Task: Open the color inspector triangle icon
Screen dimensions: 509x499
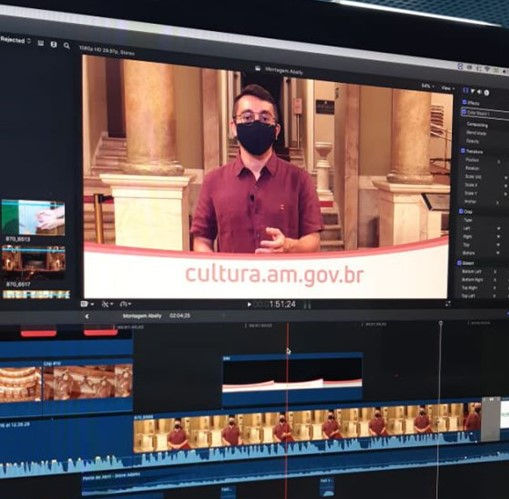Action: (473, 91)
